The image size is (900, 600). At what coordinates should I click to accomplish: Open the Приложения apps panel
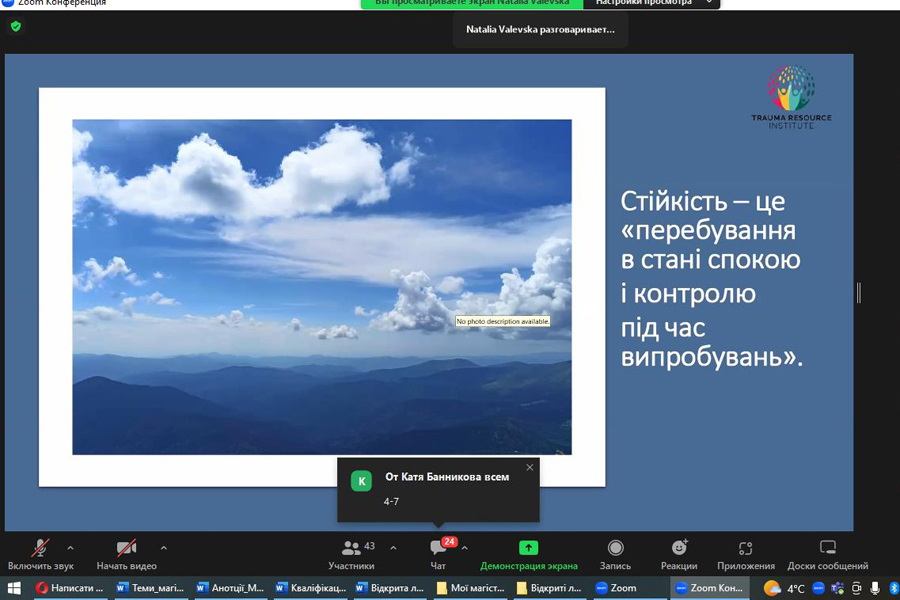pyautogui.click(x=745, y=549)
